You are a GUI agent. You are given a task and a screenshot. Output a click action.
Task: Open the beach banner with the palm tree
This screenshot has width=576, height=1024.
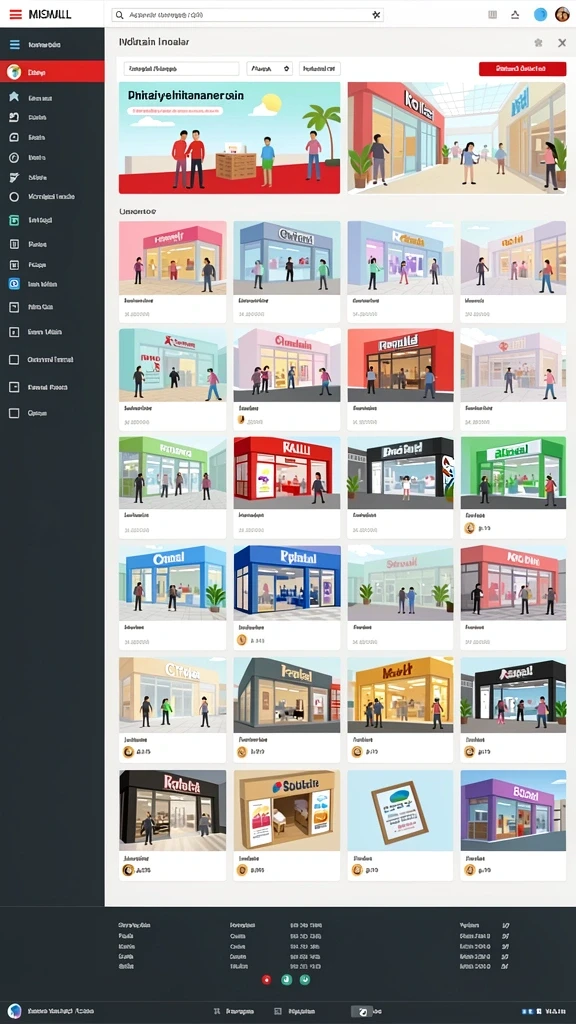[229, 138]
